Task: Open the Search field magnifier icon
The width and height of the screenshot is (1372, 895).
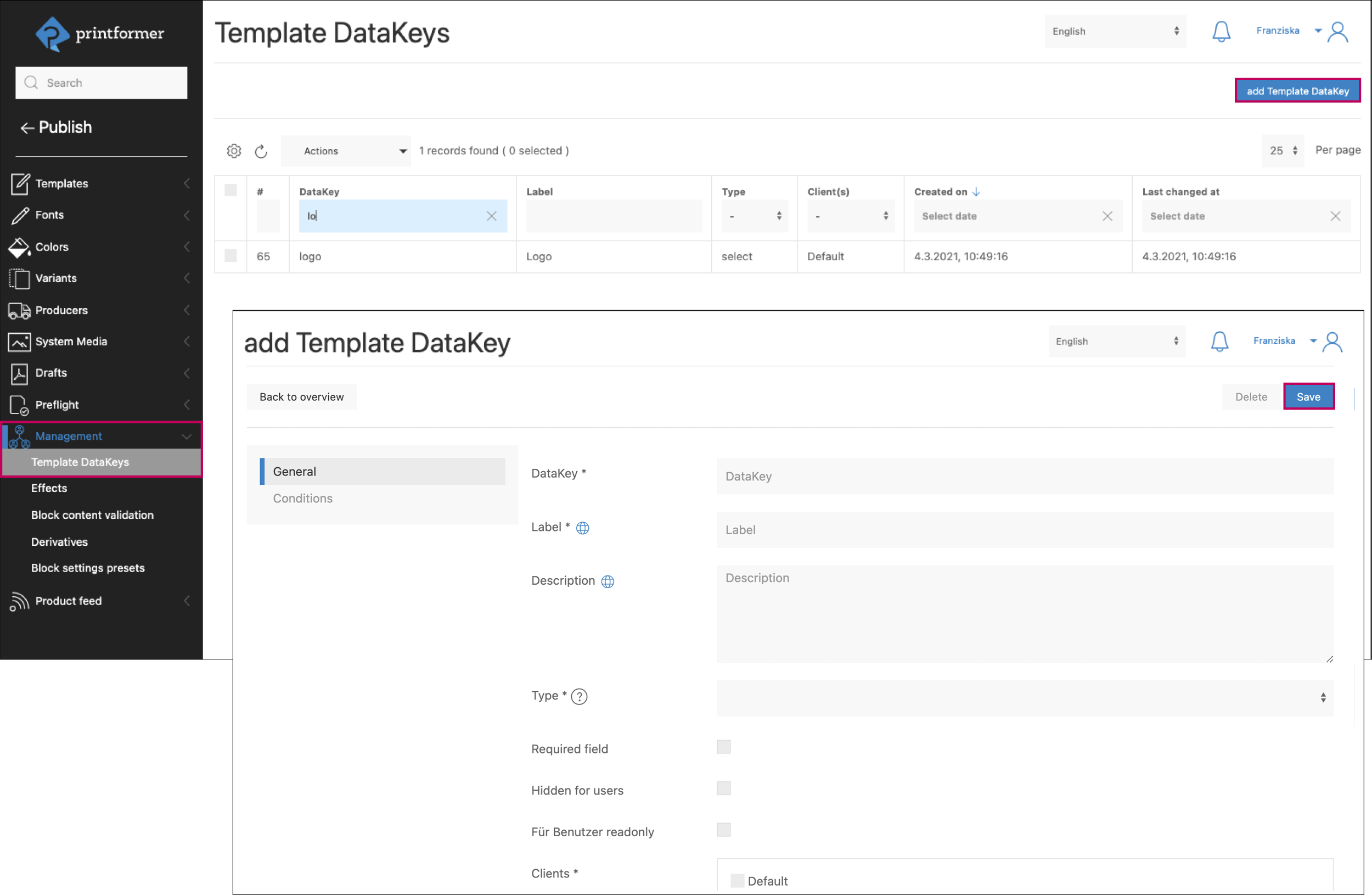Action: click(x=32, y=82)
